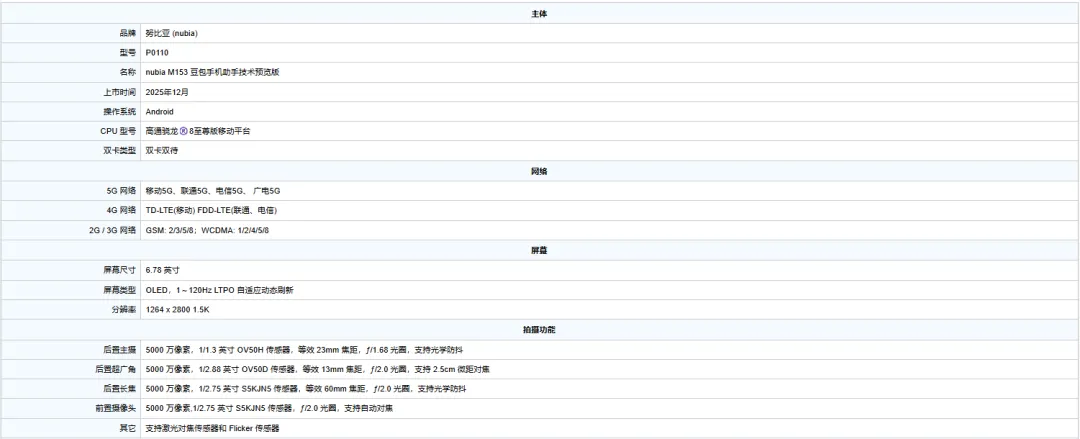Viewport: 1080px width, 439px height.
Task: Click the model value P0110
Action: [x=157, y=52]
